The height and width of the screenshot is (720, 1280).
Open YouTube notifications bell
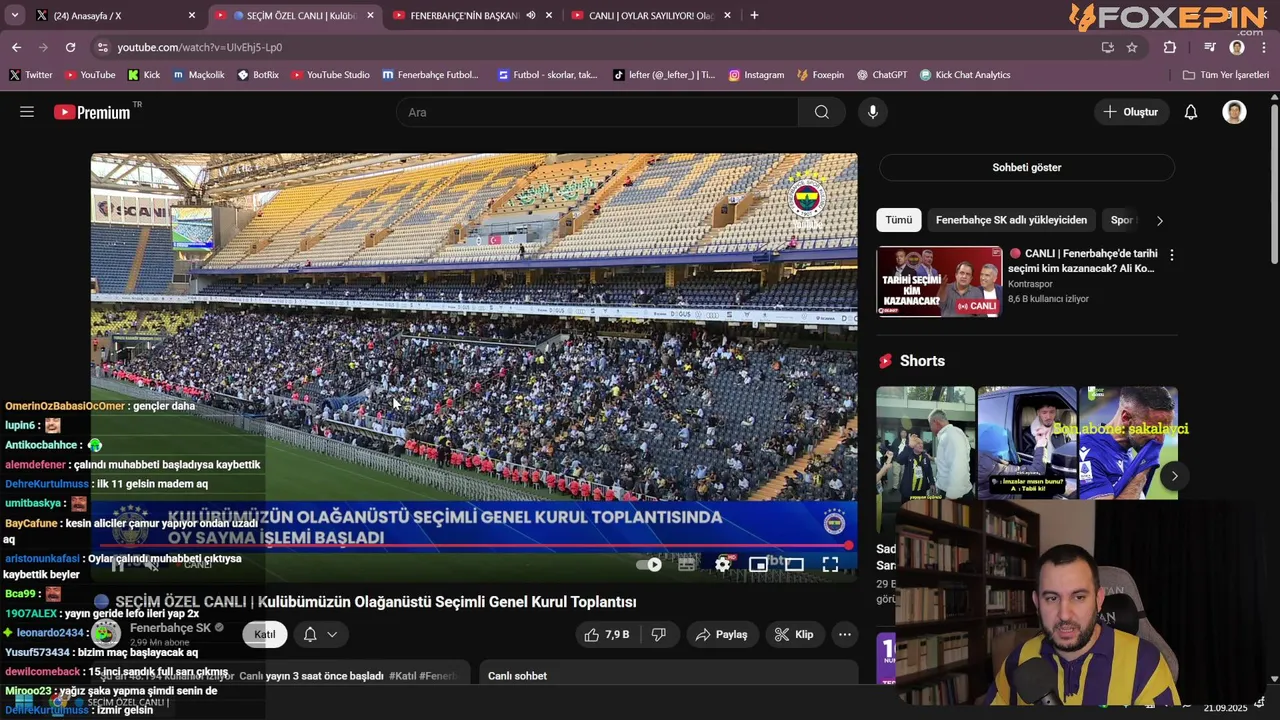1191,112
